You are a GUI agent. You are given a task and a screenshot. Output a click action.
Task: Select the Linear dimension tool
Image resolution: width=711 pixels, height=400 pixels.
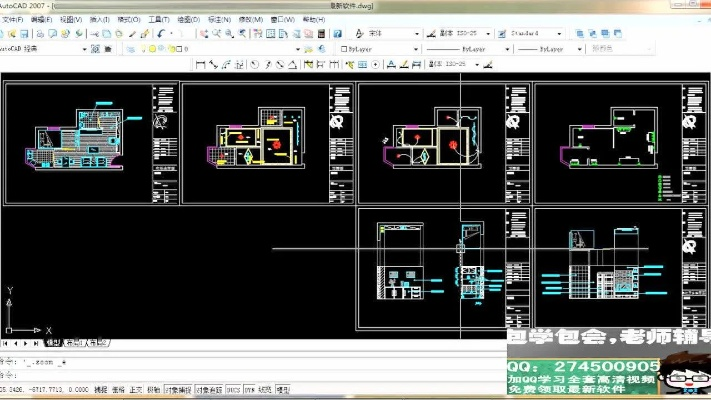(201, 64)
